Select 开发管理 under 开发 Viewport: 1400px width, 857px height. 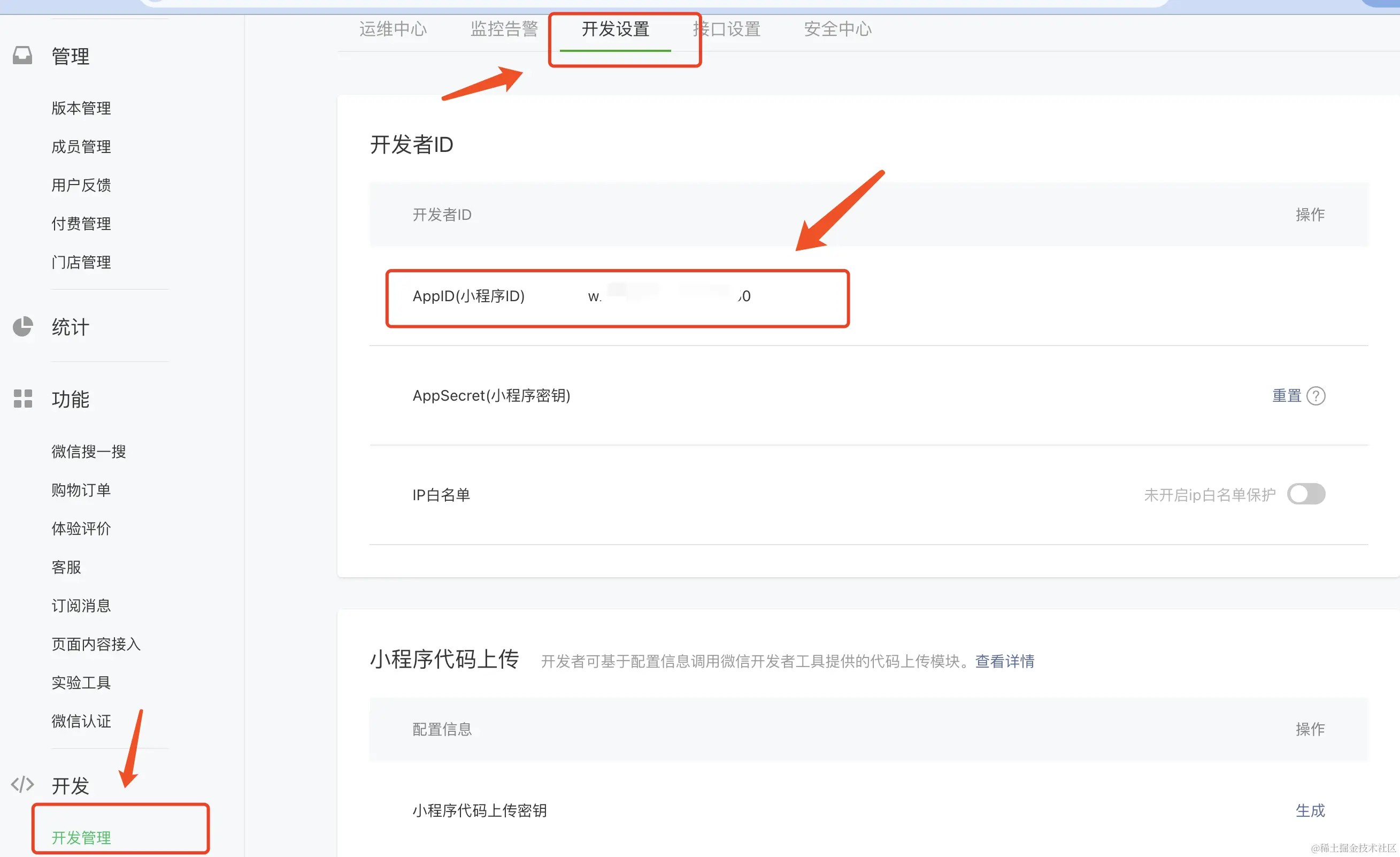(81, 837)
